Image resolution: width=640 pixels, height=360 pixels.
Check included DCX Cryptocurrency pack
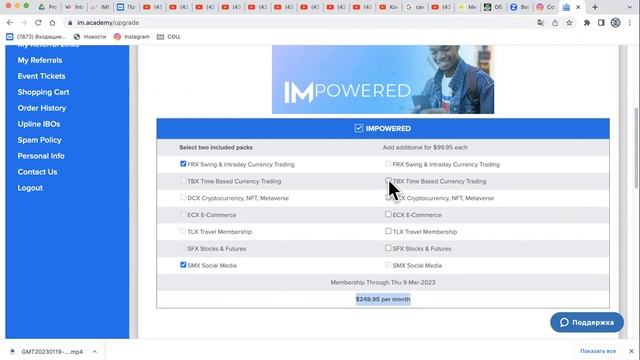[x=183, y=198]
